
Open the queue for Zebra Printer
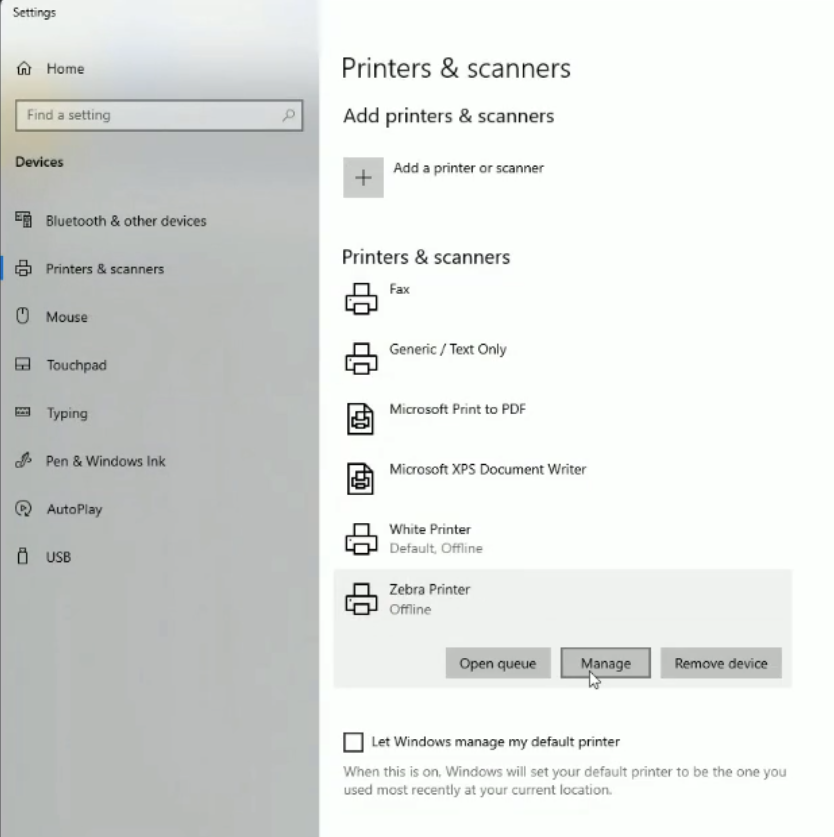(497, 662)
